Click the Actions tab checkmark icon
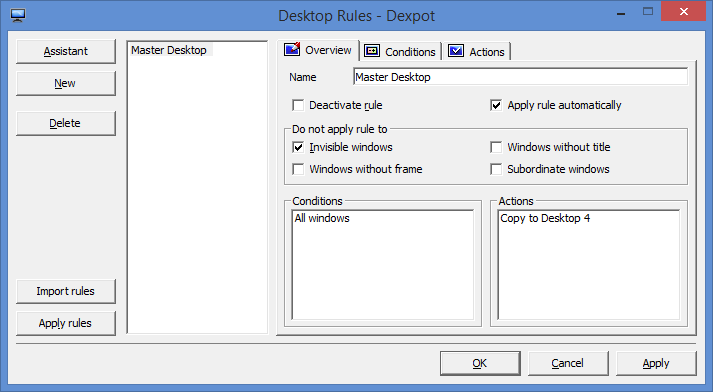The image size is (713, 392). tap(456, 51)
